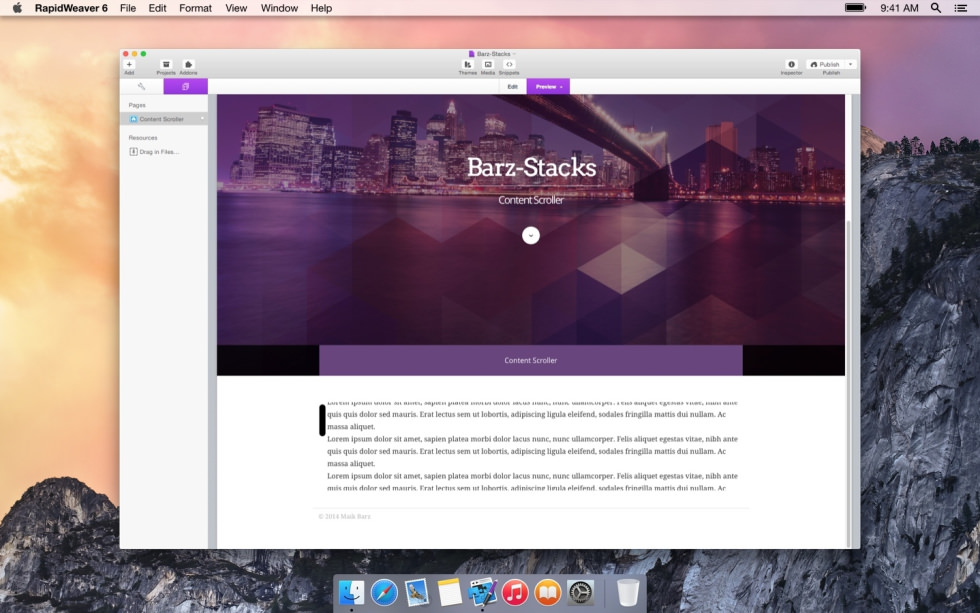
Task: Click Drag in Files resource placeholder
Action: coord(154,152)
